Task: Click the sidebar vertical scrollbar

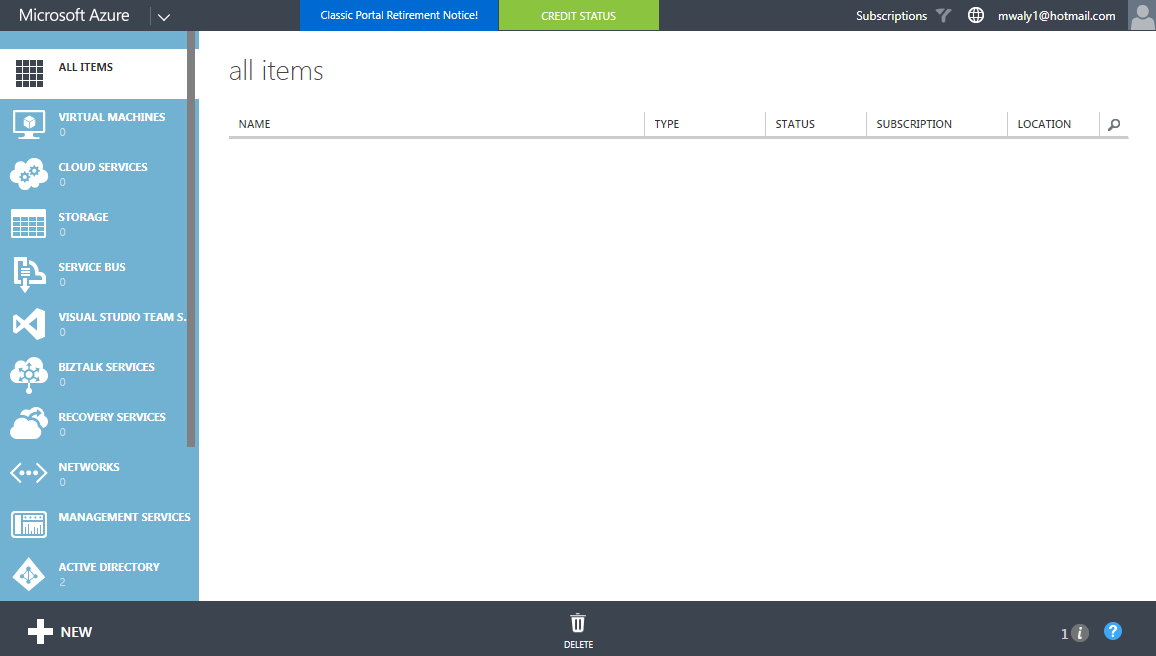Action: click(191, 239)
